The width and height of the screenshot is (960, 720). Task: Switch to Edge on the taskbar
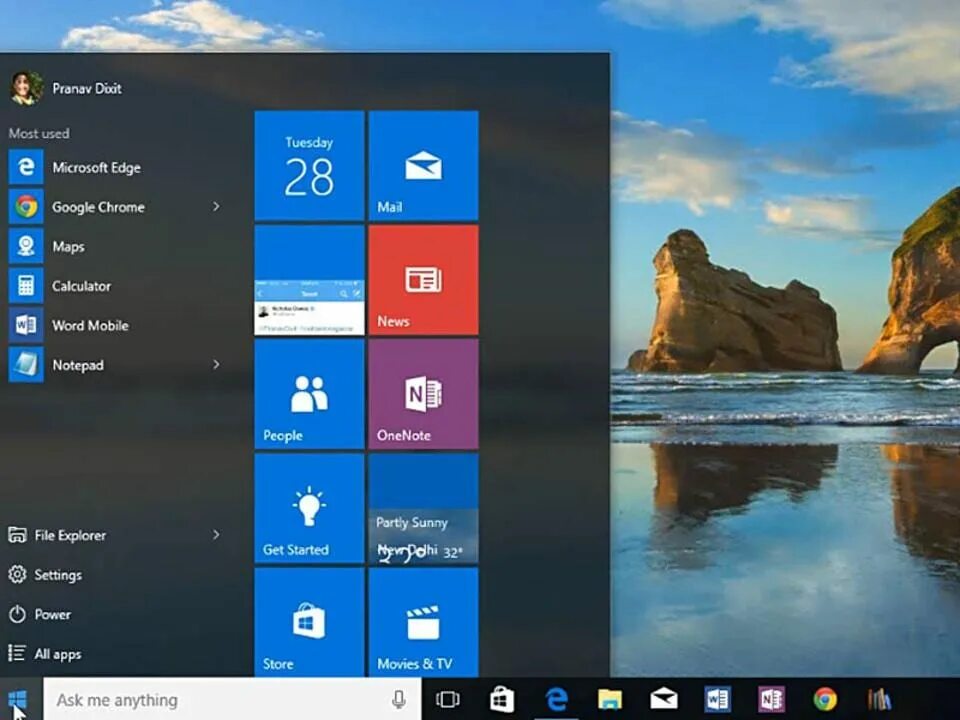556,699
